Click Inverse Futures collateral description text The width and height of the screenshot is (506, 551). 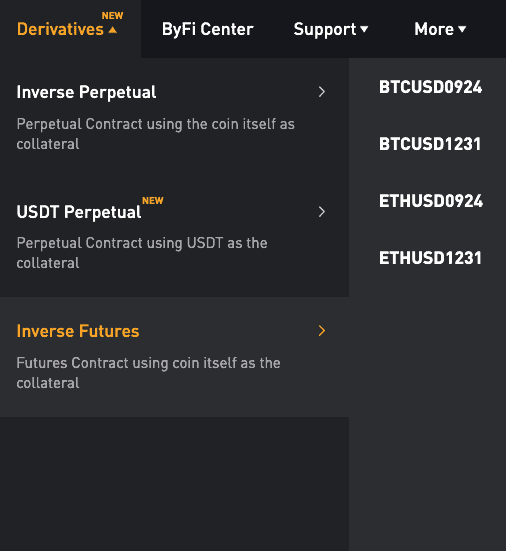[148, 373]
